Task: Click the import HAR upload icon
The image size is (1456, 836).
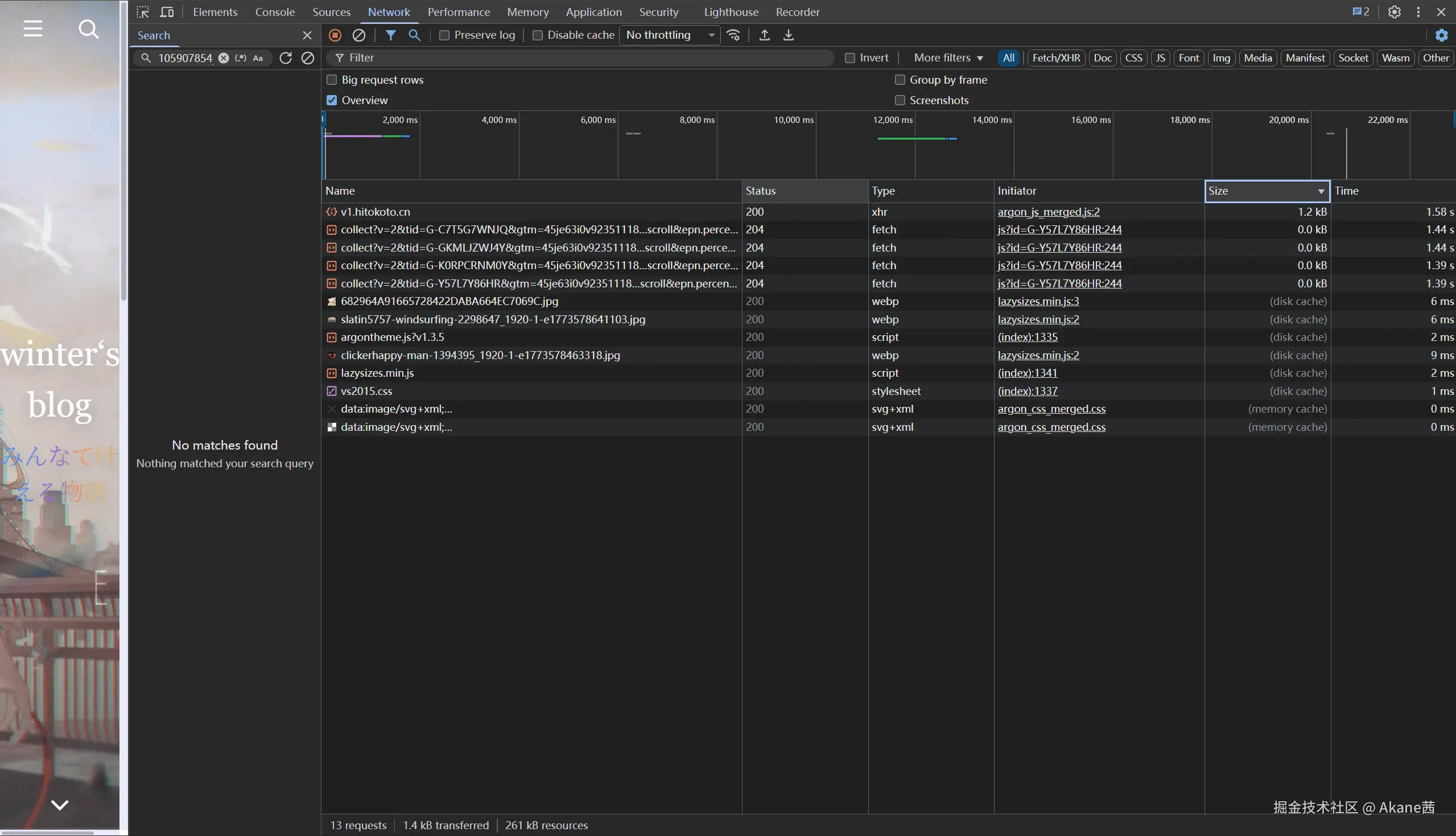Action: tap(764, 35)
